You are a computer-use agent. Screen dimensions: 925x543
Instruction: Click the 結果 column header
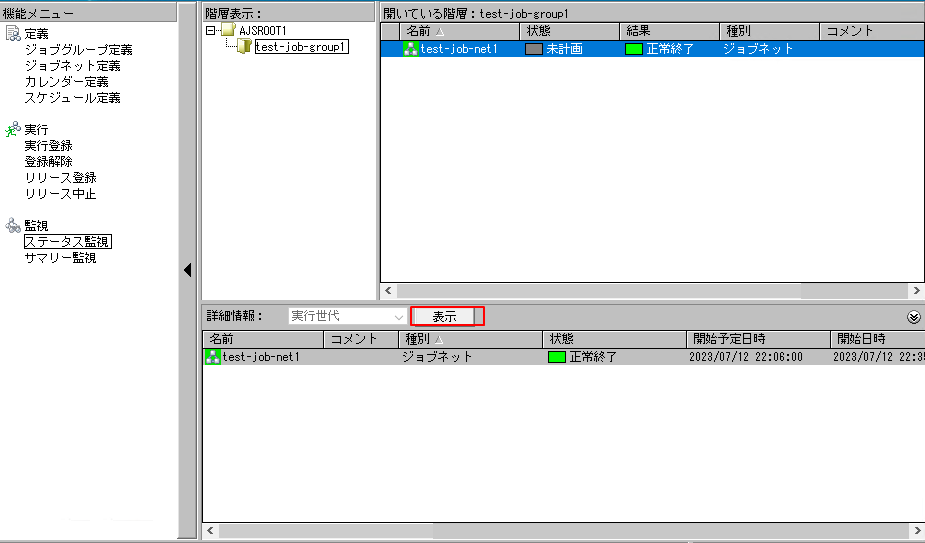(670, 31)
